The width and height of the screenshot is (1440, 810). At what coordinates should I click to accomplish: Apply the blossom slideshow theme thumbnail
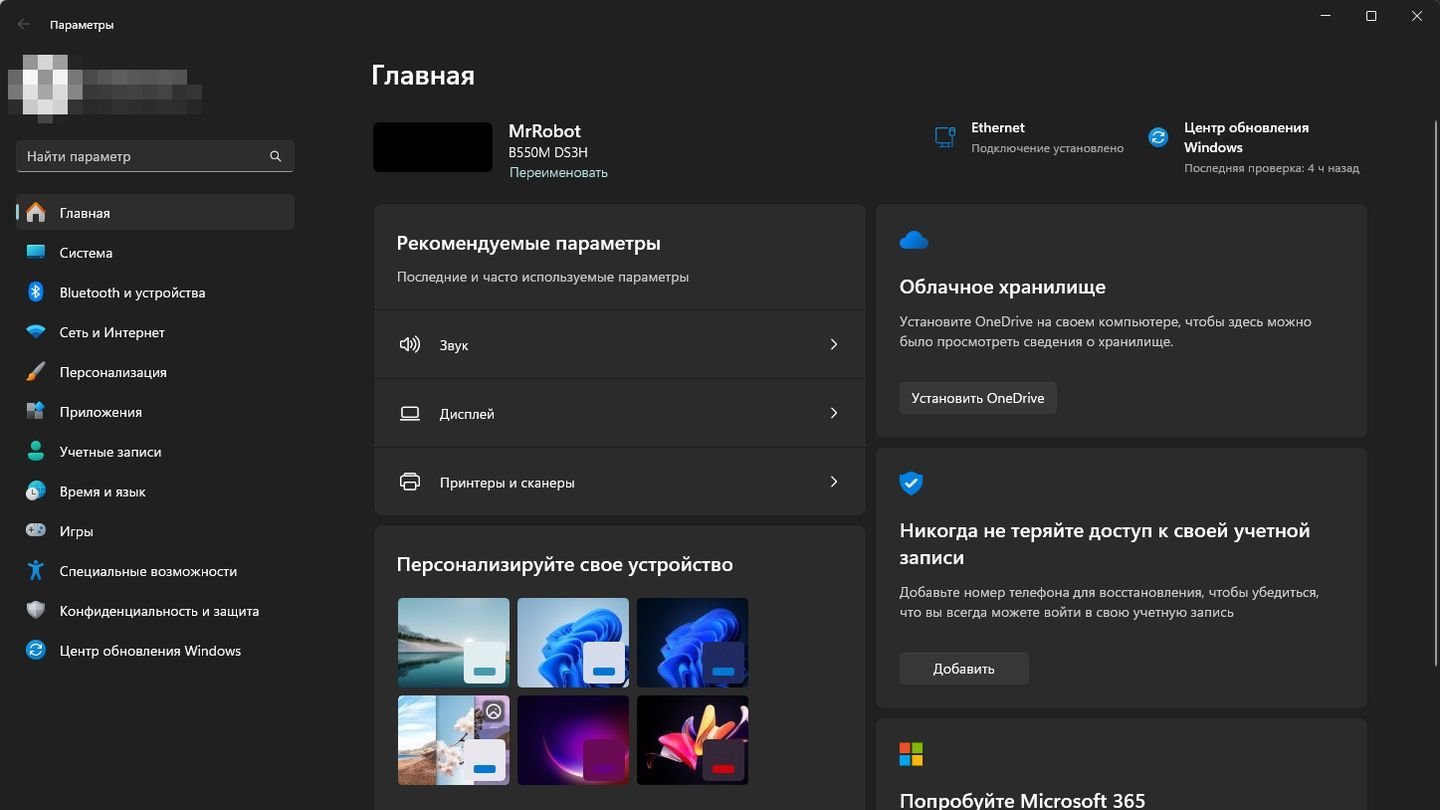click(453, 740)
